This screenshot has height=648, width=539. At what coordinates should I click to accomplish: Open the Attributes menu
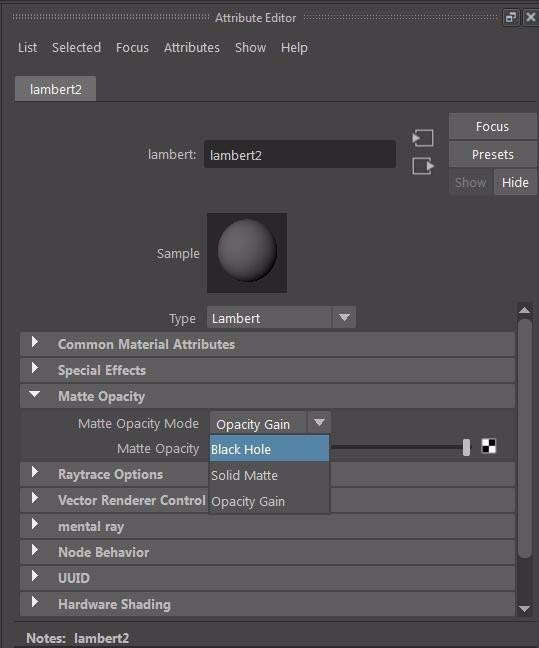pyautogui.click(x=192, y=48)
